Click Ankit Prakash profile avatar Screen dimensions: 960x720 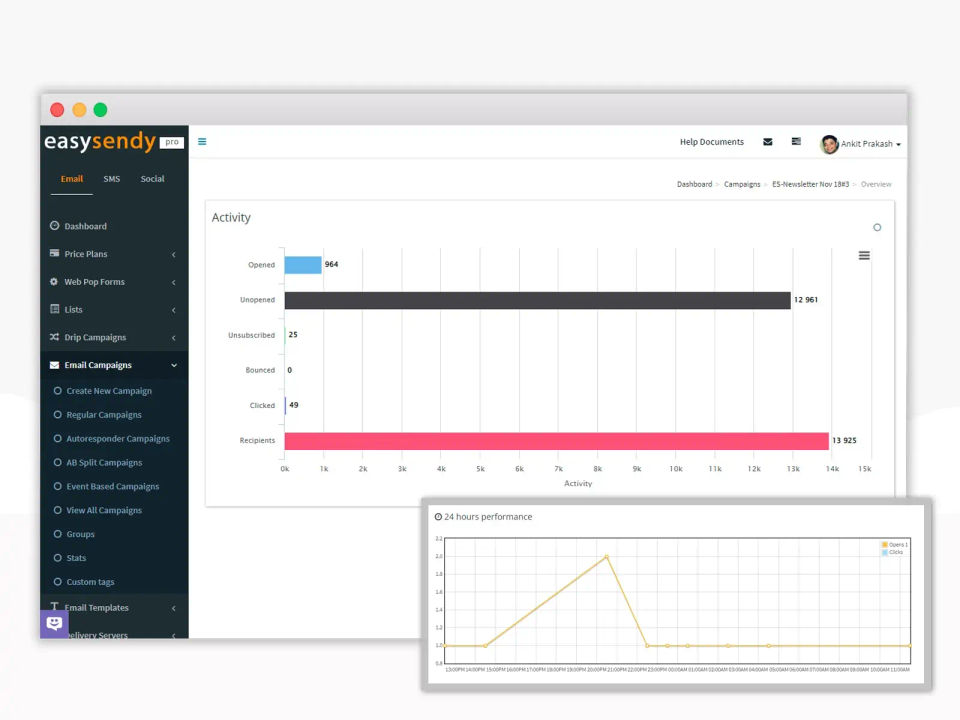(x=830, y=144)
